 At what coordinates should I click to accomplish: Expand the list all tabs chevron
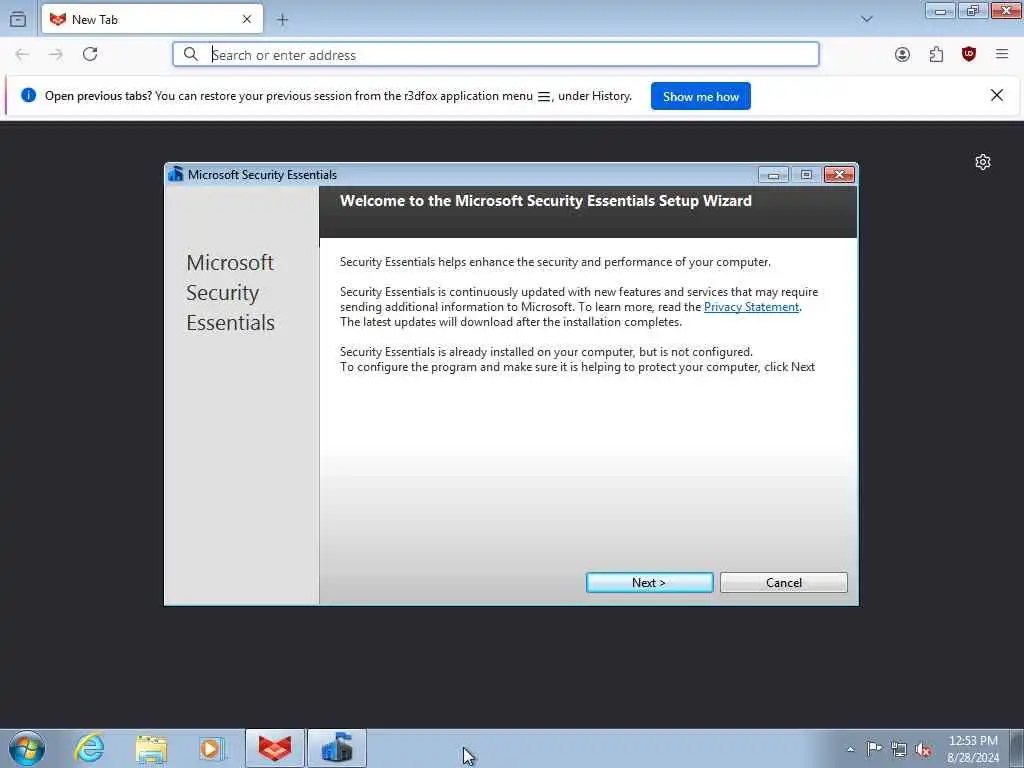point(867,19)
